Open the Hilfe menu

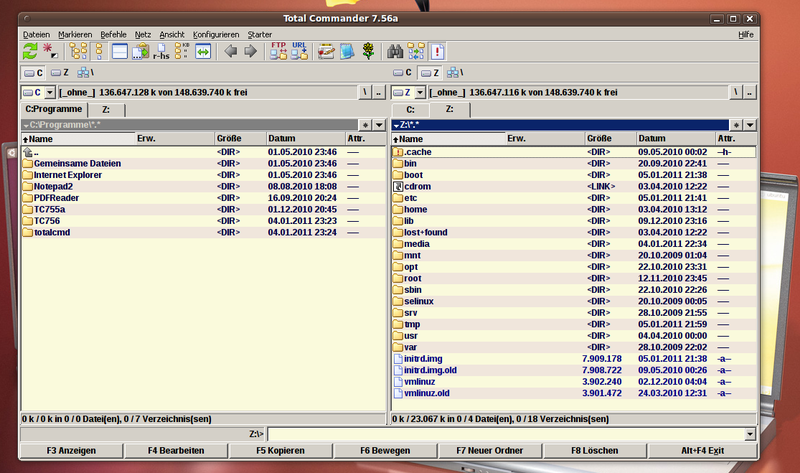745,35
